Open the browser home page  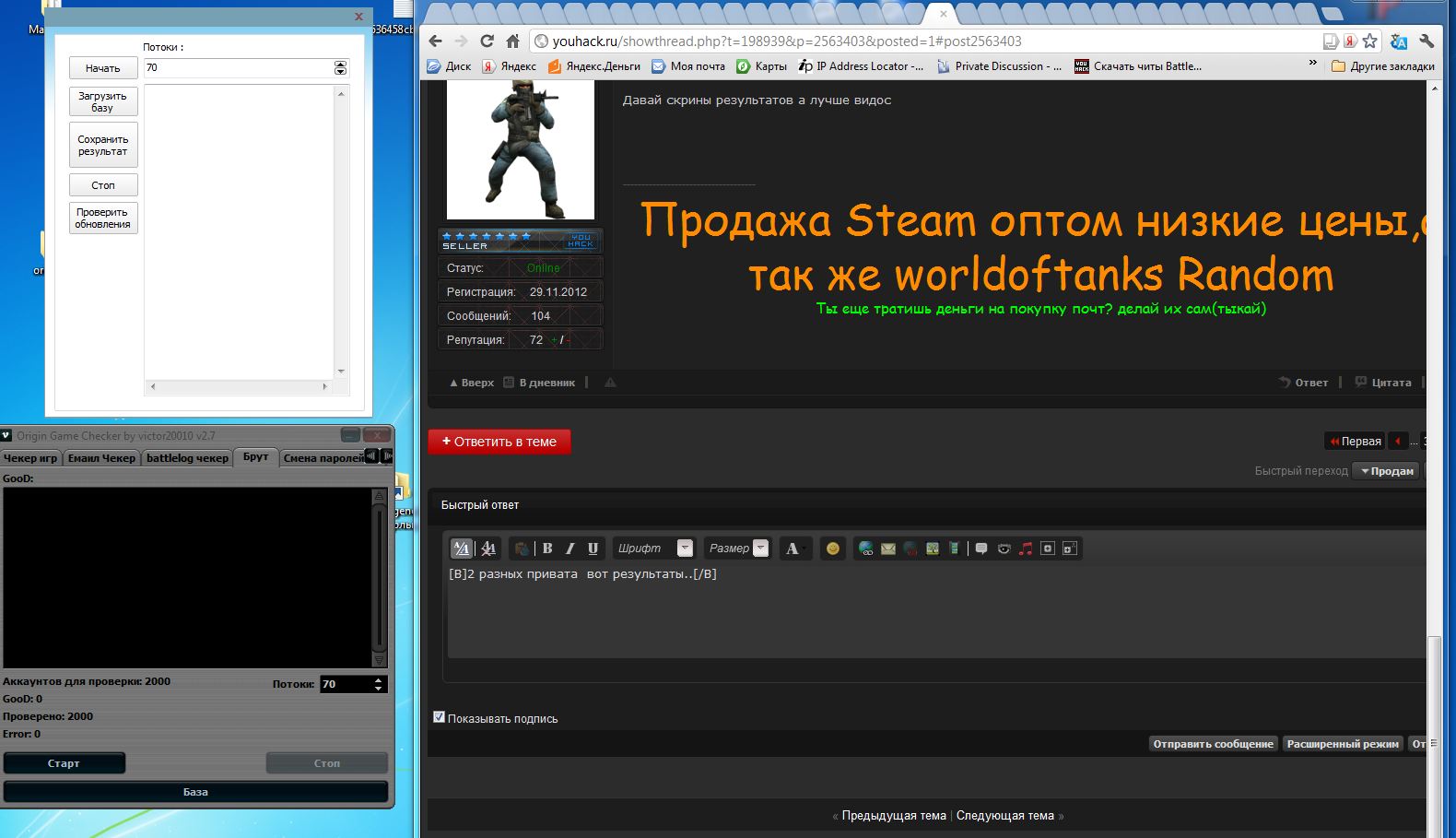(x=513, y=41)
